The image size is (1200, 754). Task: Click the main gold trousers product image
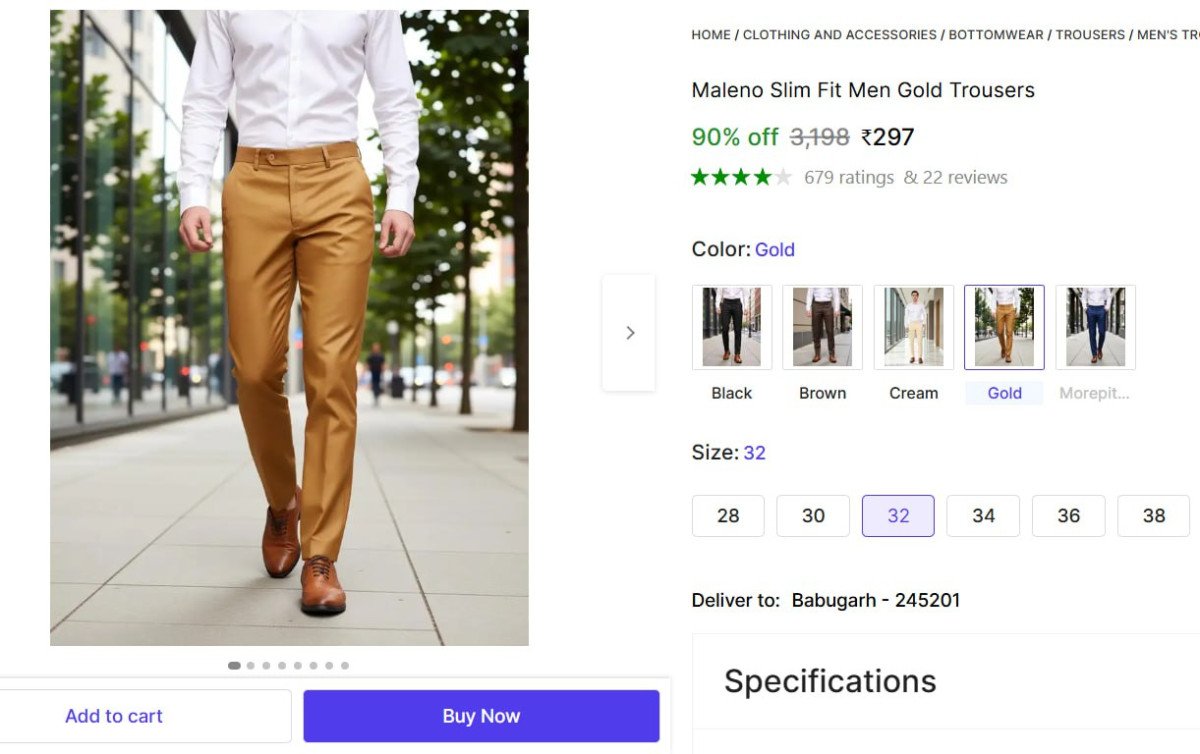coord(289,328)
